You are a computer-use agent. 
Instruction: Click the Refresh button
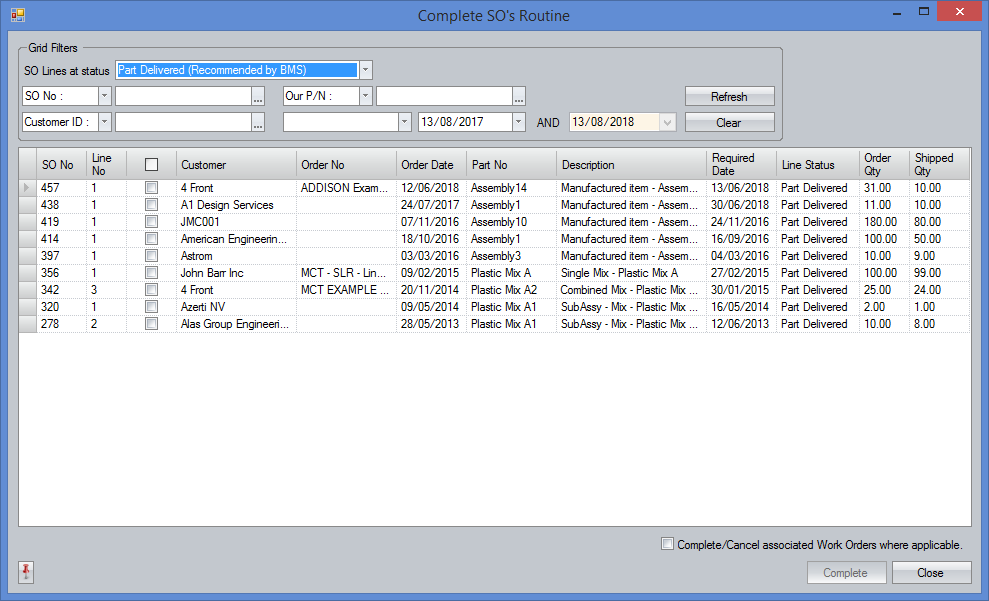point(729,97)
